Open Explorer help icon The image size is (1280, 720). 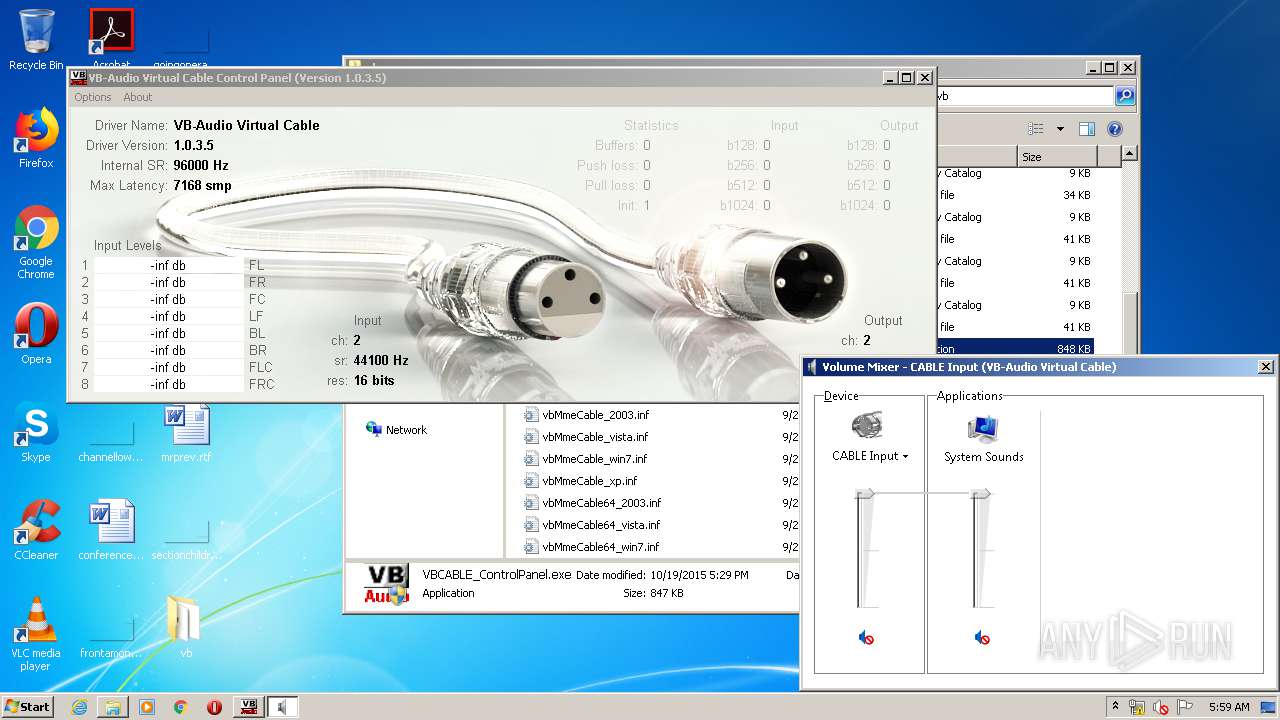[1115, 129]
